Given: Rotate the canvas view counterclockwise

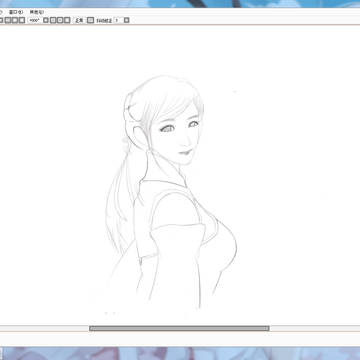Looking at the screenshot, I should click(53, 20).
